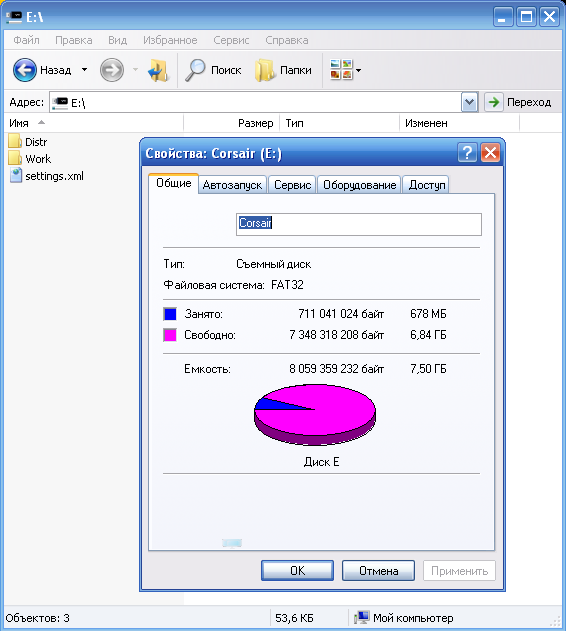This screenshot has width=566, height=631.
Task: Click the magenta Свободно color swatch
Action: coord(170,335)
